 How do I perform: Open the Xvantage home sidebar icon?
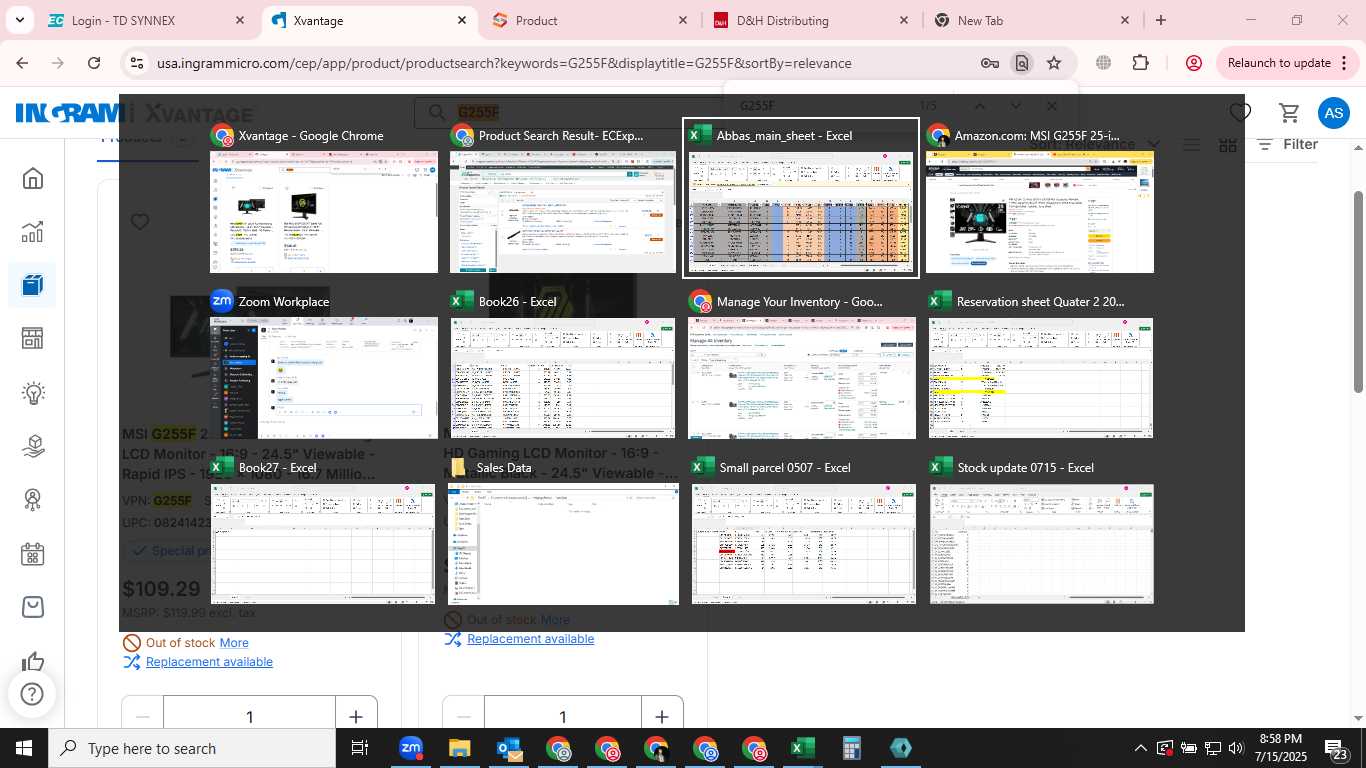click(33, 178)
